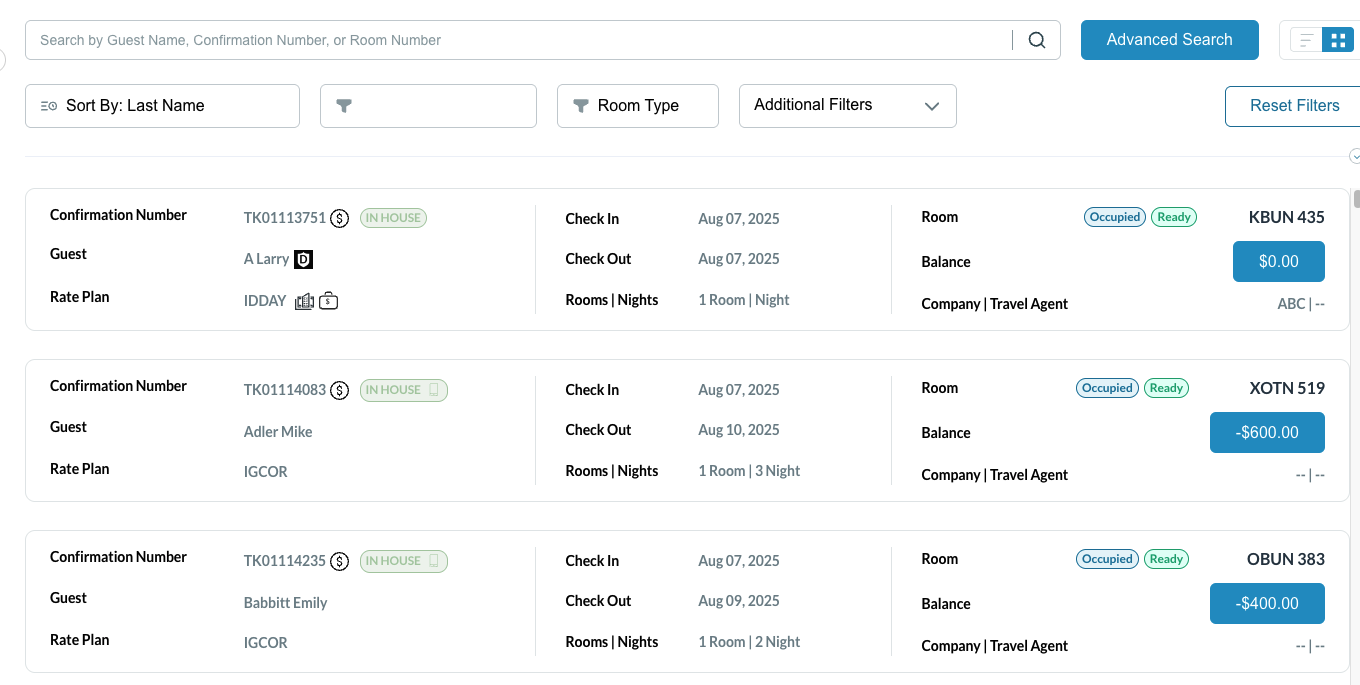The width and height of the screenshot is (1360, 685).
Task: Click the magnifier search icon
Action: coord(1037,40)
